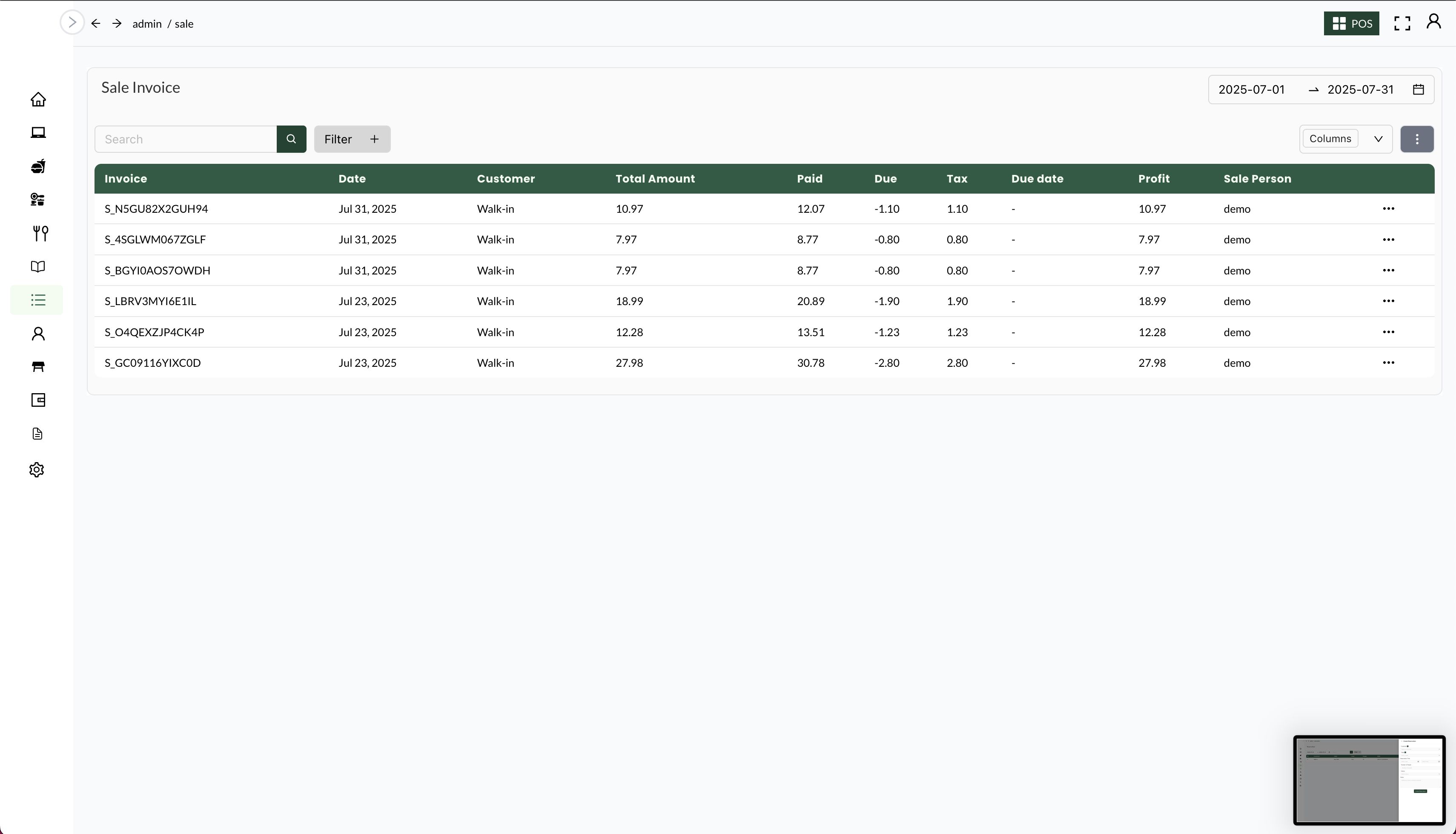Open row actions for S_N5GU82X2GUH94

tap(1388, 208)
